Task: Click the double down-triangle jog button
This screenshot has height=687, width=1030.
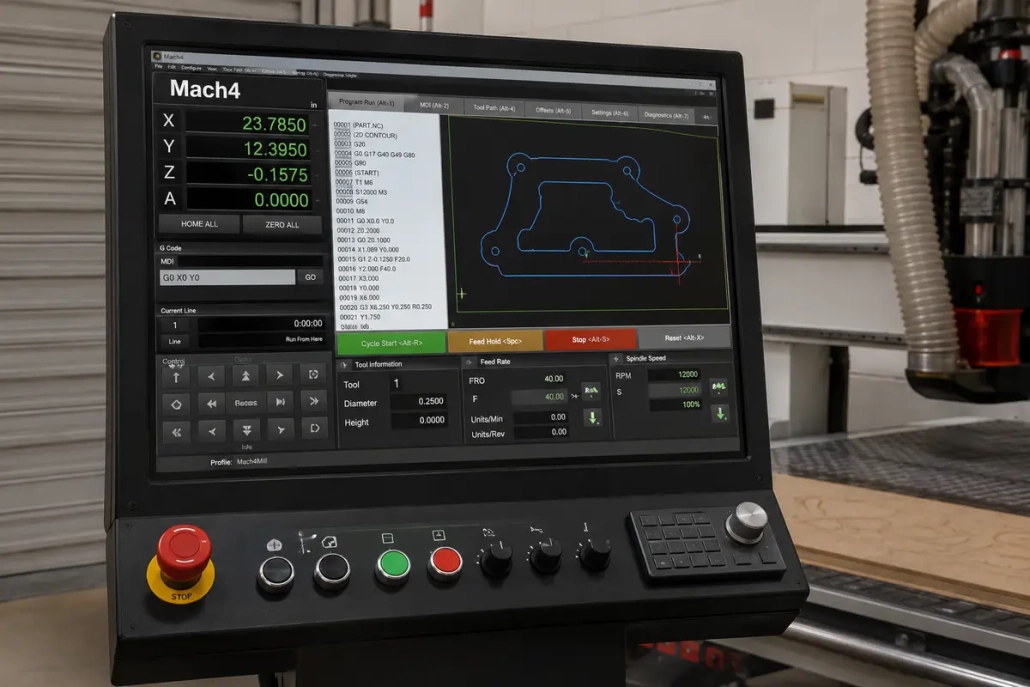Action: tap(246, 430)
